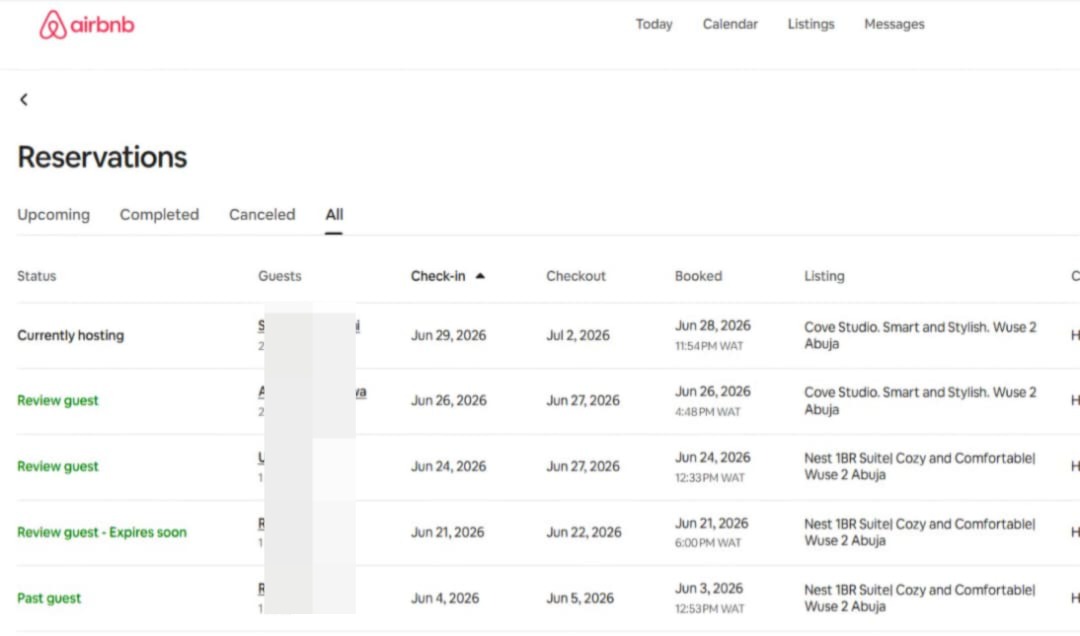Switch to the Upcoming tab
The image size is (1080, 636).
[54, 215]
